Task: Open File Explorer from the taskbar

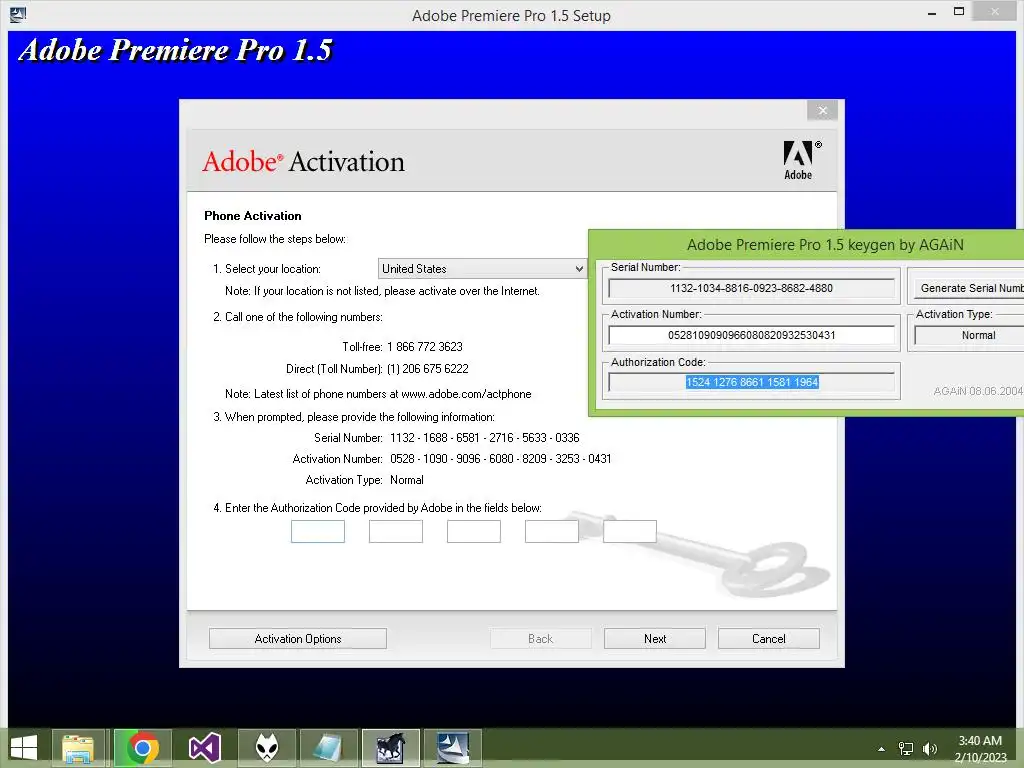Action: click(78, 748)
